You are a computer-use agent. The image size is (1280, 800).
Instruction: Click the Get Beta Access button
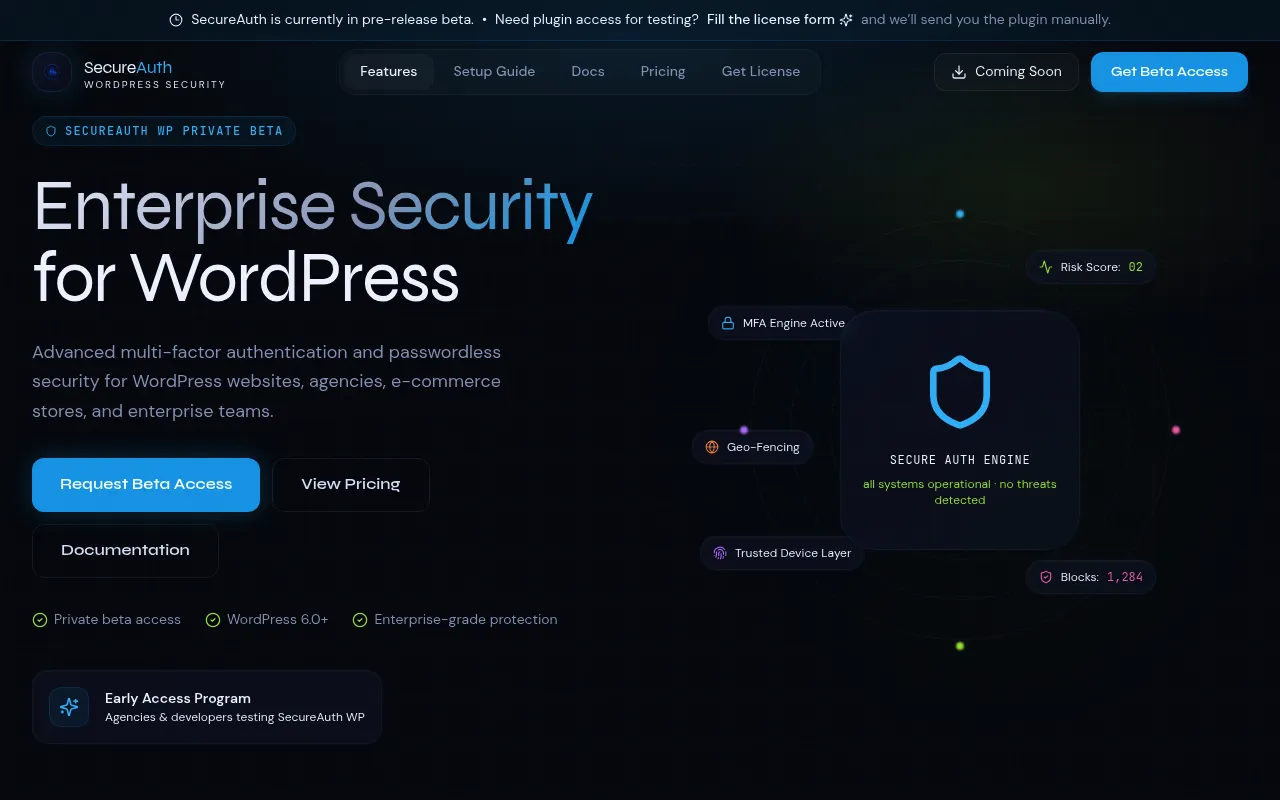[1169, 72]
